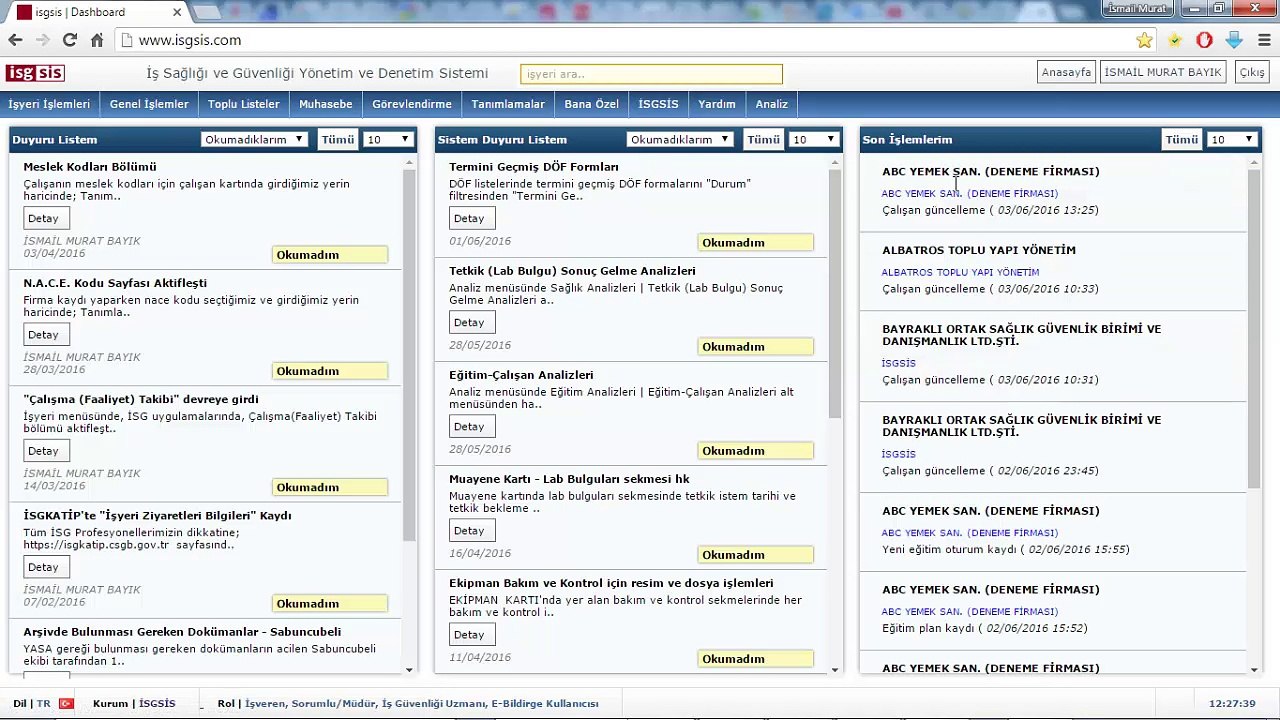Screen dimensions: 1280x720
Task: Open the Opera extension icon in toolbar
Action: pos(1204,40)
